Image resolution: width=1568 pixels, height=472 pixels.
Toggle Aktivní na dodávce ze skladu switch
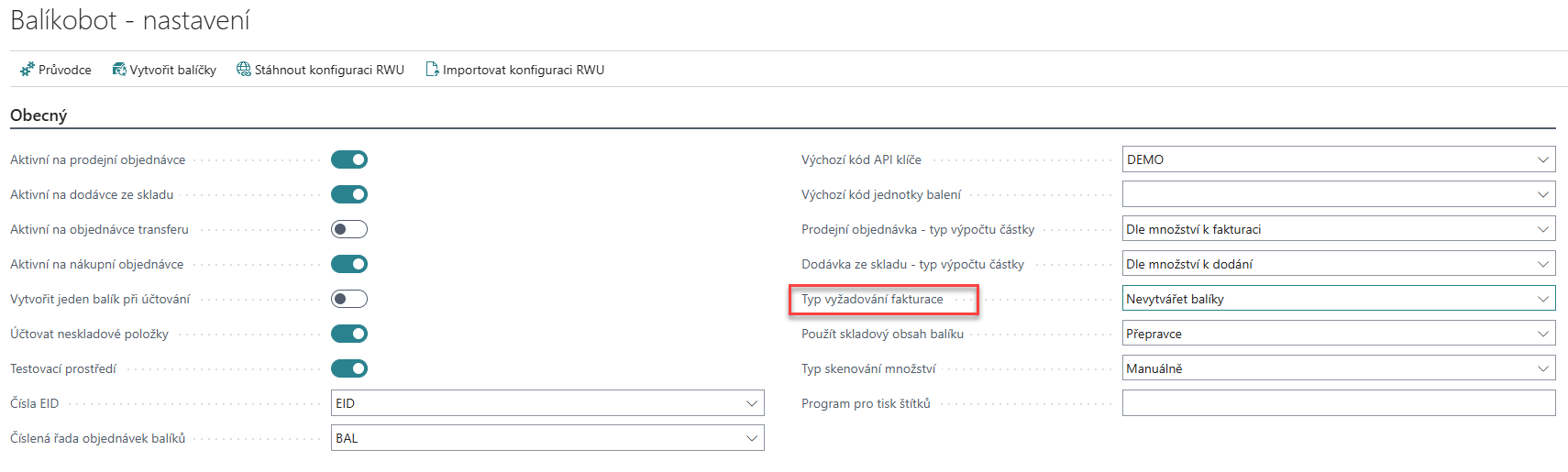click(x=349, y=194)
